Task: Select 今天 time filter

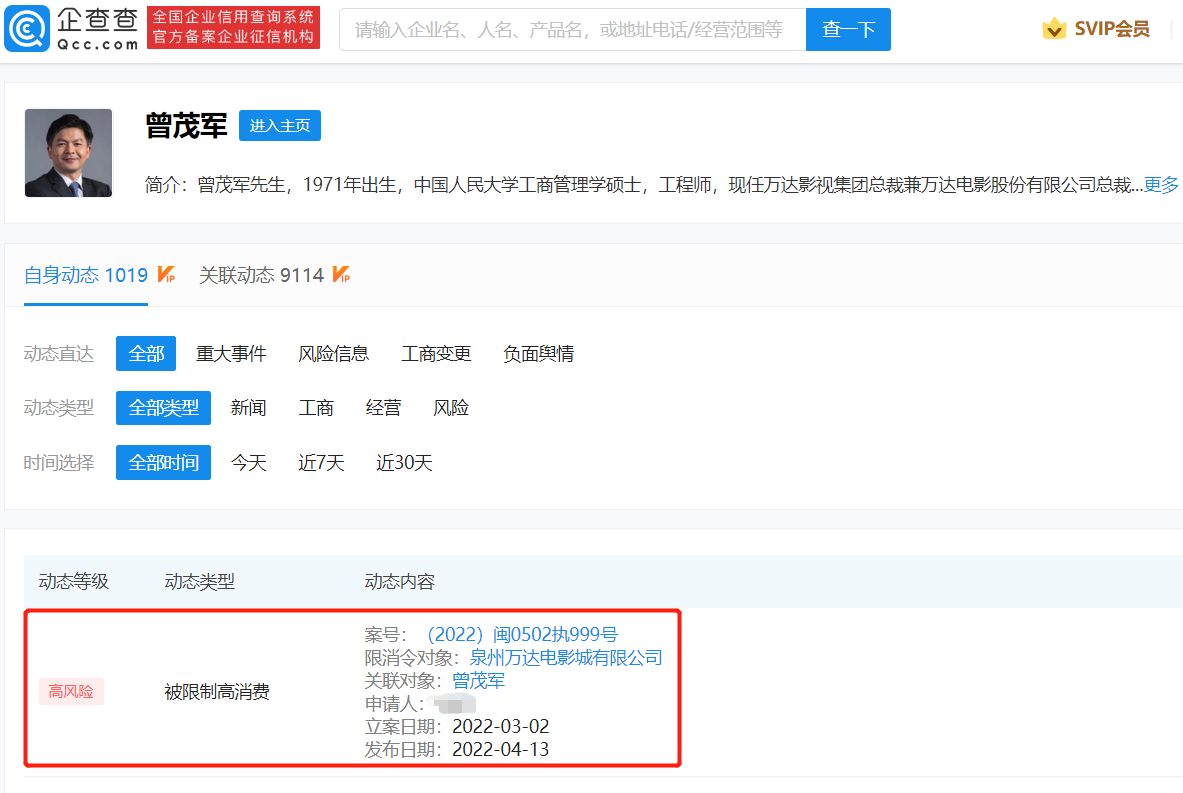Action: (x=248, y=463)
